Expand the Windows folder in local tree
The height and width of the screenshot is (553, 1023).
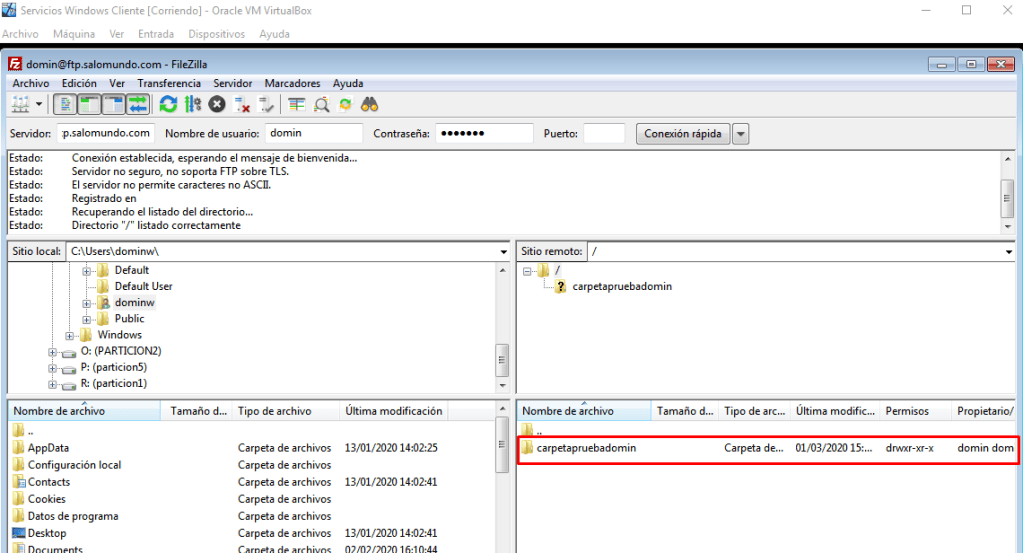pyautogui.click(x=70, y=335)
